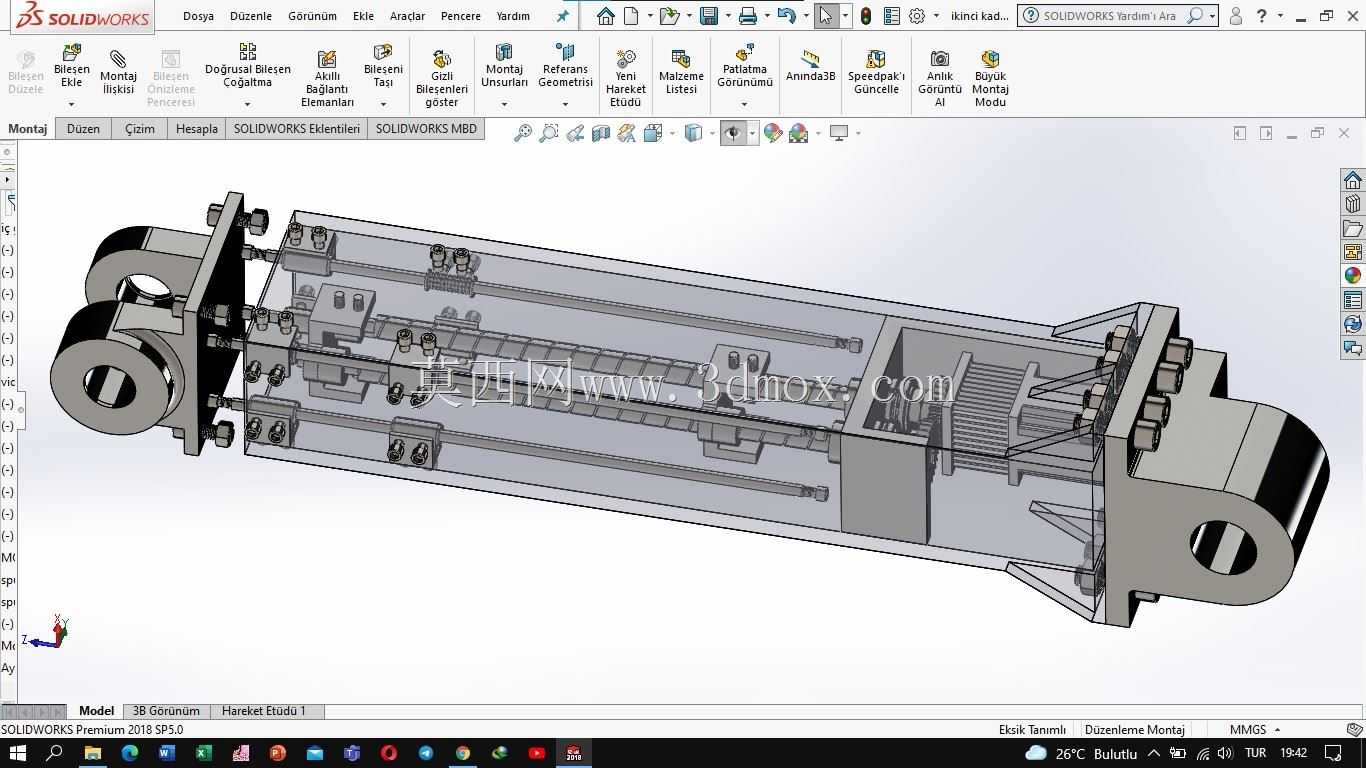Switch to the Hareket Etüdü 1 tab
Image resolution: width=1366 pixels, height=768 pixels.
point(264,711)
